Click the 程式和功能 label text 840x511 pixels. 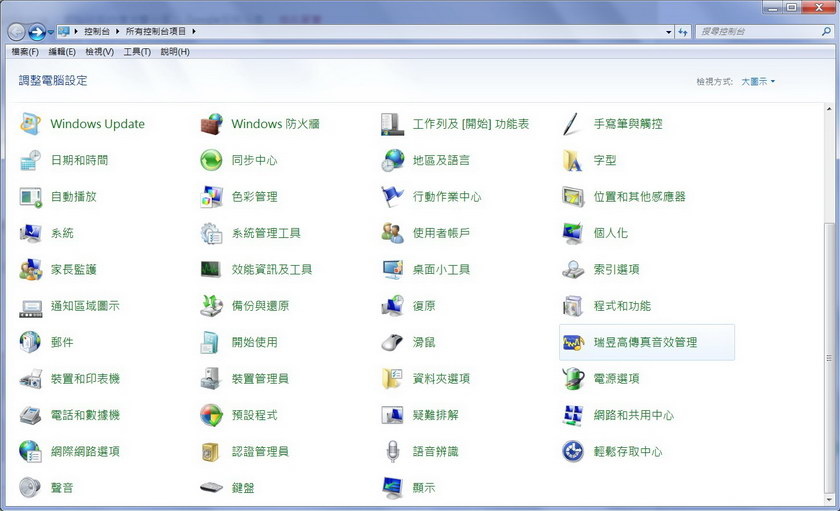pyautogui.click(x=622, y=306)
